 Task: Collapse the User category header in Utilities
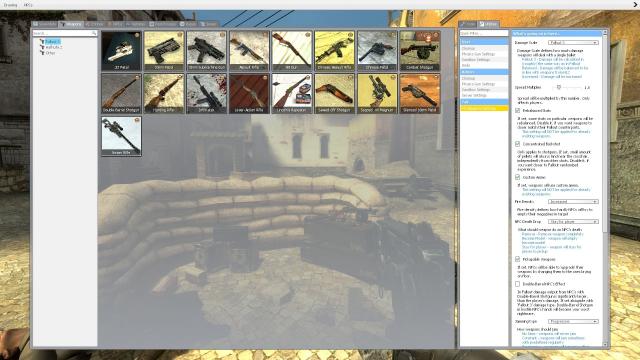tap(484, 42)
